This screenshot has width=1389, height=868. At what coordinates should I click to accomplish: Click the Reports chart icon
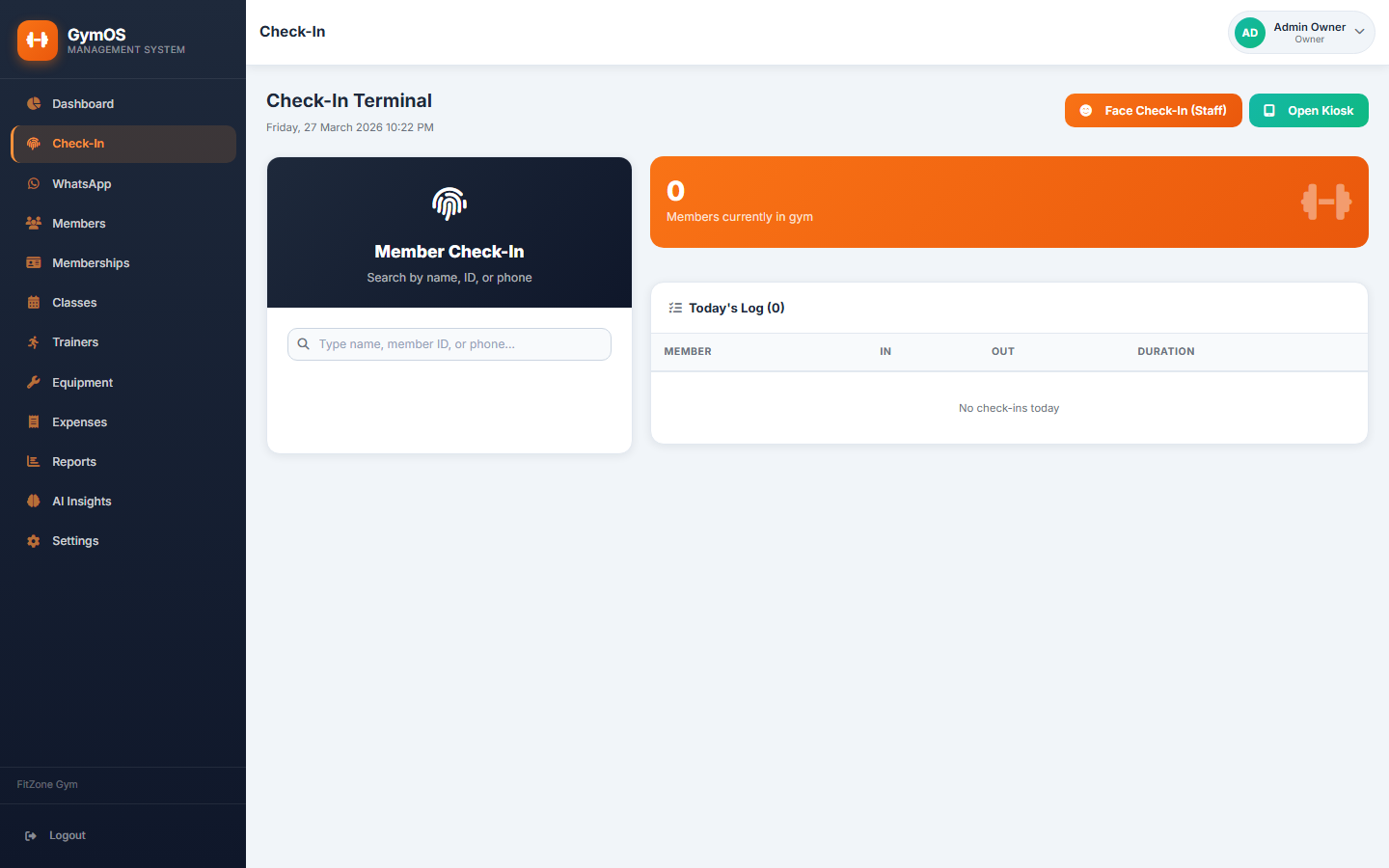(34, 461)
